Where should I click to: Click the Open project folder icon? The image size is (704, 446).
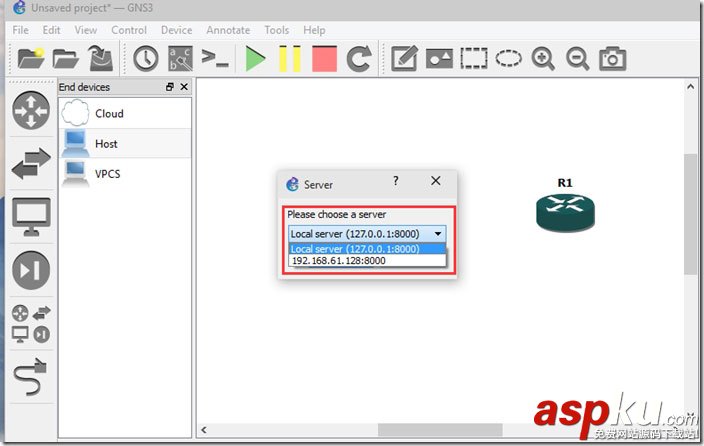tap(66, 58)
